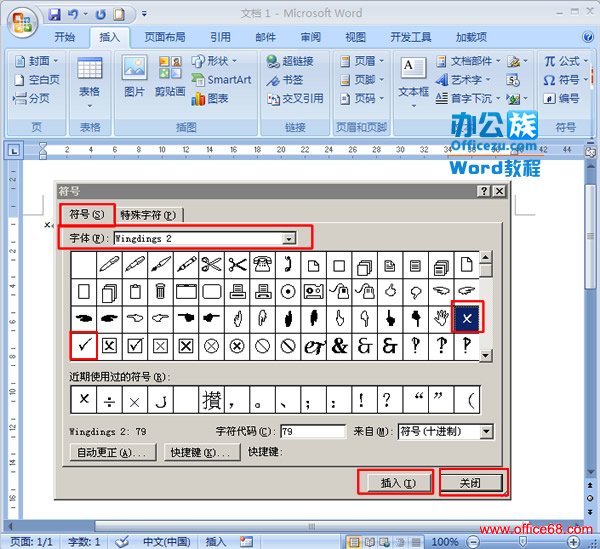Image resolution: width=600 pixels, height=549 pixels.
Task: Click the Redo icon in Quick Access
Action: 101,15
